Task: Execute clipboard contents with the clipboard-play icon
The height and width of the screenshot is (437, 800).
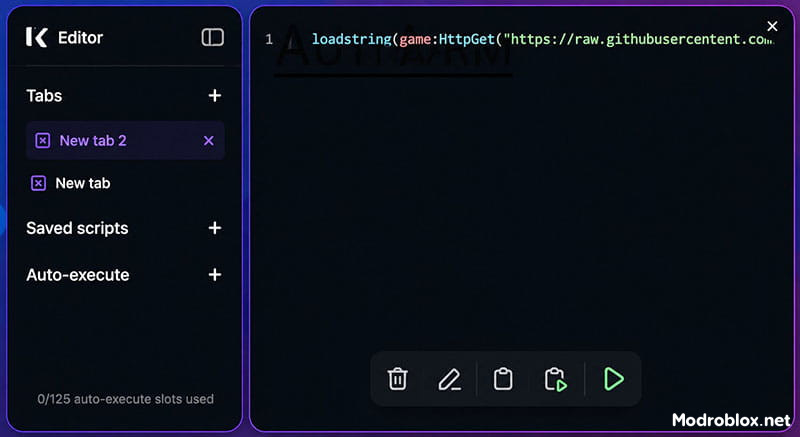Action: (556, 379)
